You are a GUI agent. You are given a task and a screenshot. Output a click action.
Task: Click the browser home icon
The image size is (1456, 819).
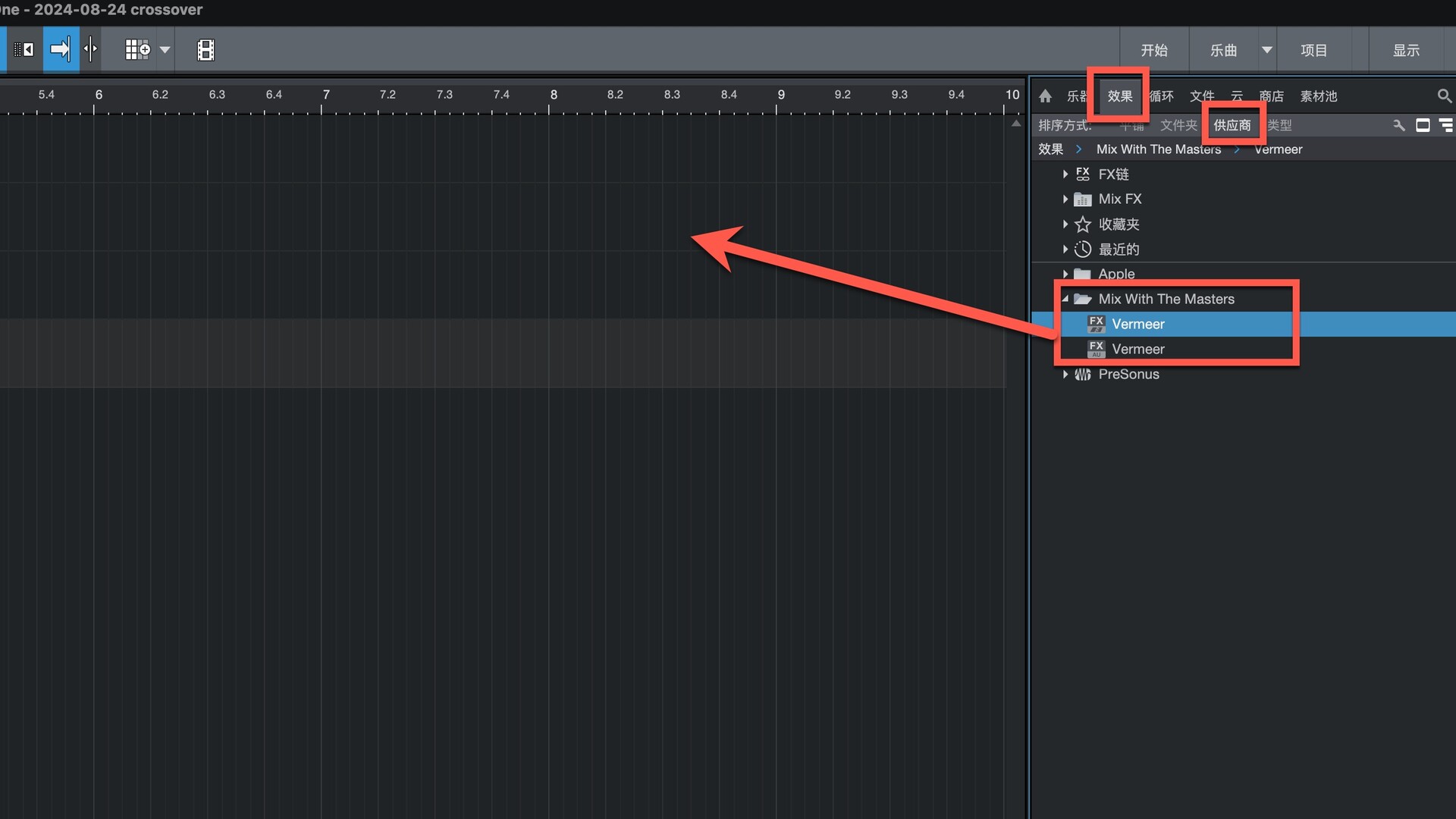click(x=1046, y=96)
